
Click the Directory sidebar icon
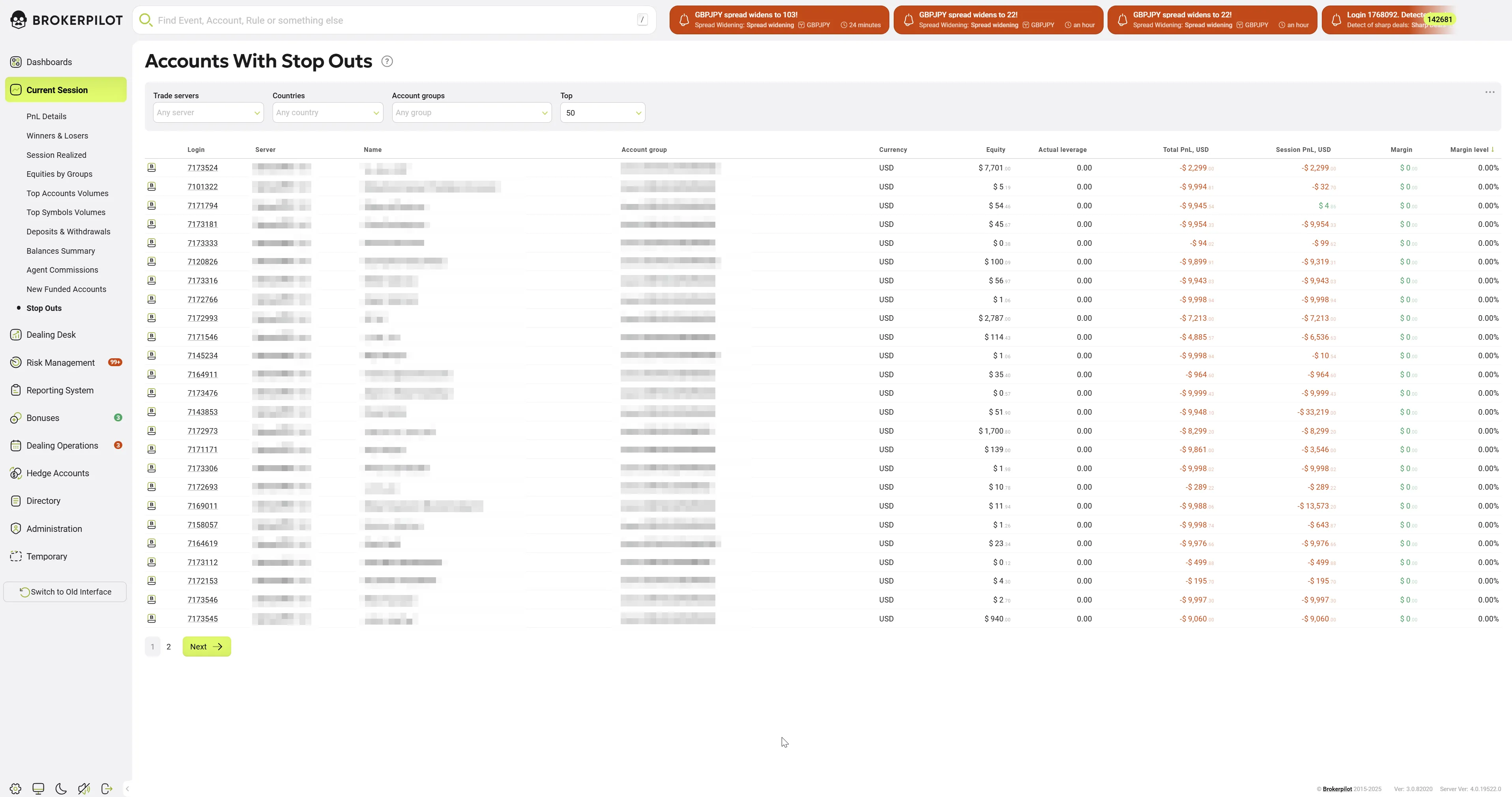tap(16, 501)
